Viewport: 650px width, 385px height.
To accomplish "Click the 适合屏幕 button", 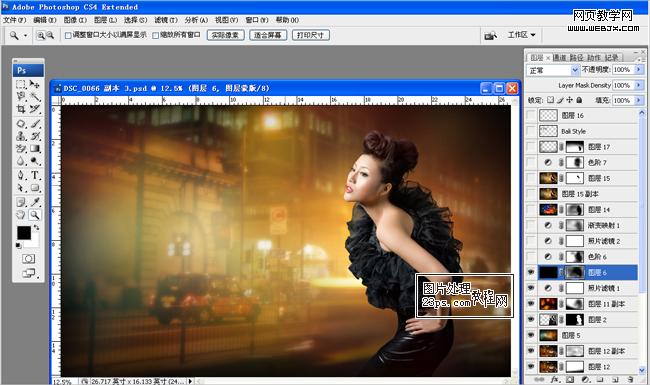I will [268, 35].
